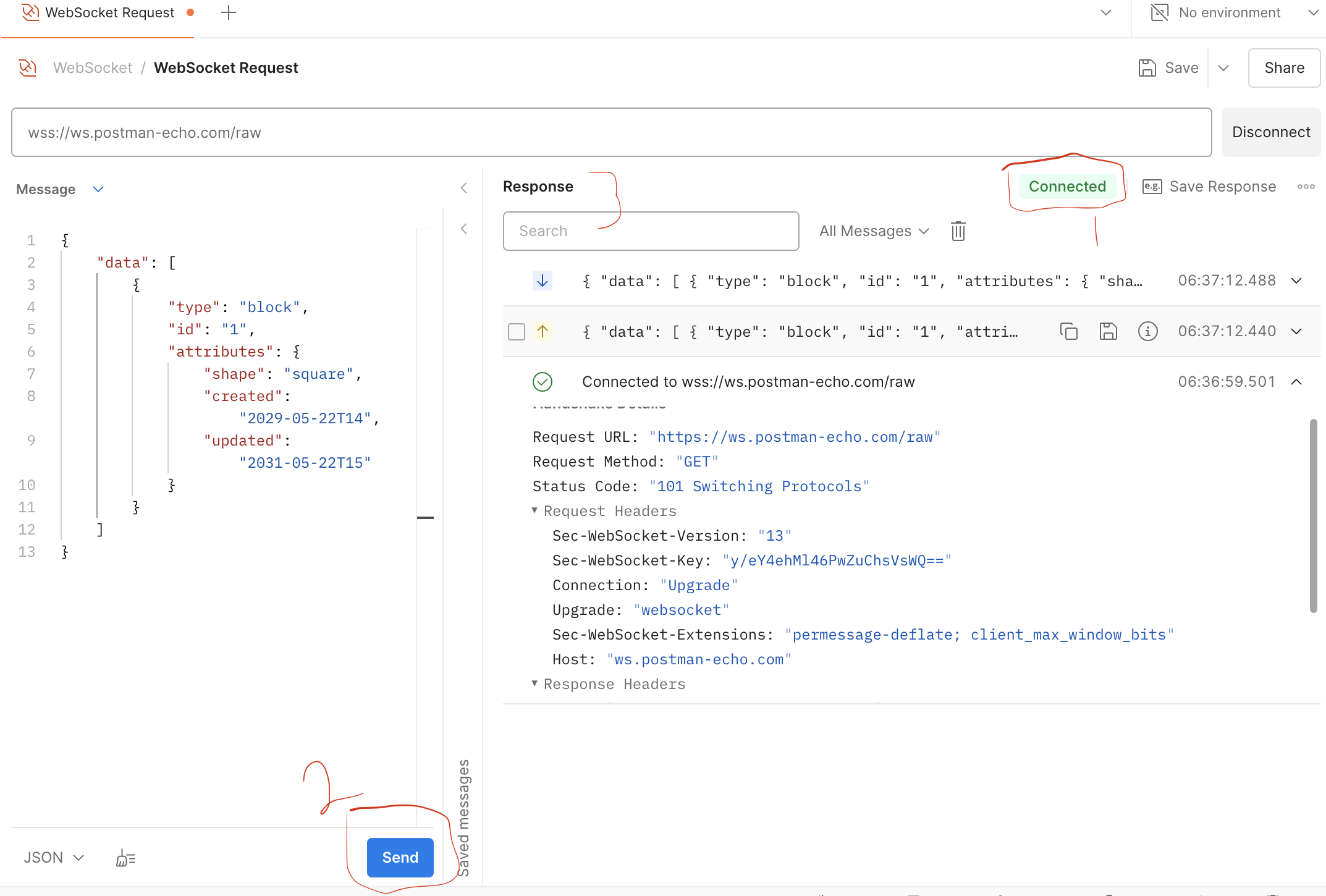Image resolution: width=1326 pixels, height=896 pixels.
Task: Collapse the Connected to wss message details
Action: [1296, 382]
